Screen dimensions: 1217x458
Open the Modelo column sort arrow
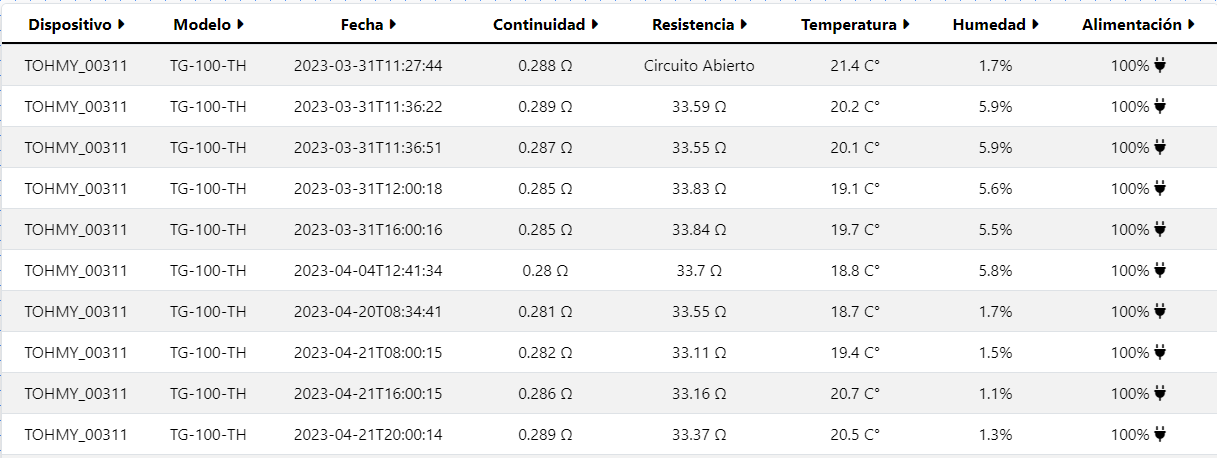click(x=240, y=24)
